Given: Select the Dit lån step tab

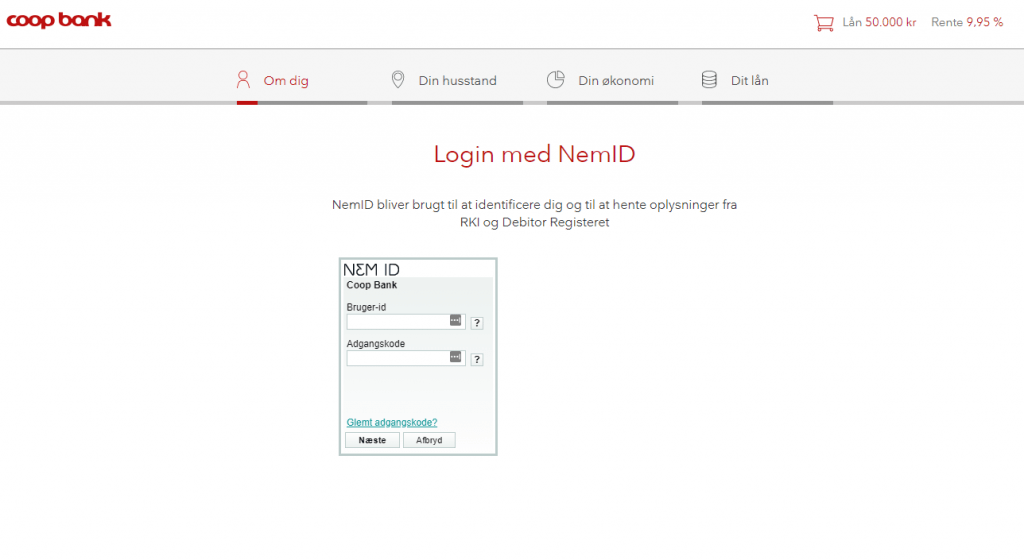Looking at the screenshot, I should pyautogui.click(x=767, y=81).
